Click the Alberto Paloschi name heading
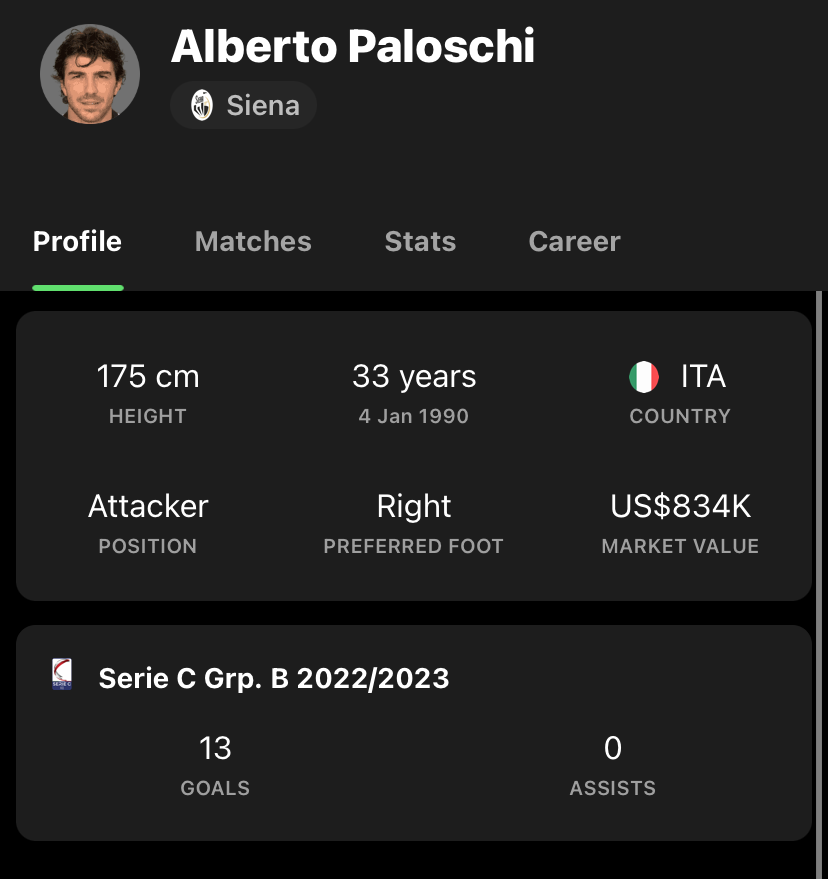 point(353,46)
